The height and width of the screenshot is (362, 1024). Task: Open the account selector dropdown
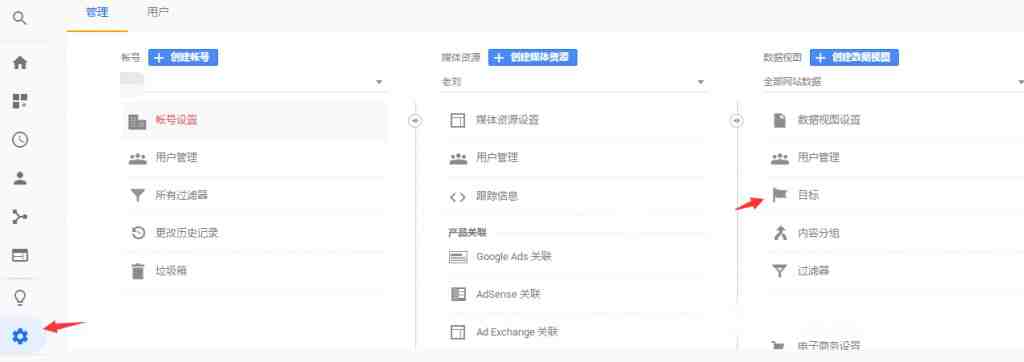tap(254, 82)
